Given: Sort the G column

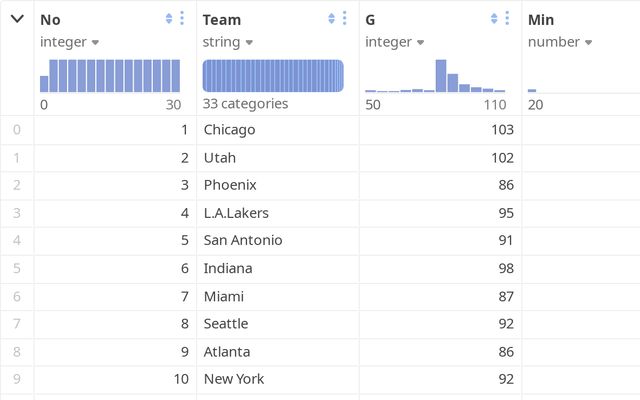Looking at the screenshot, I should (x=494, y=19).
